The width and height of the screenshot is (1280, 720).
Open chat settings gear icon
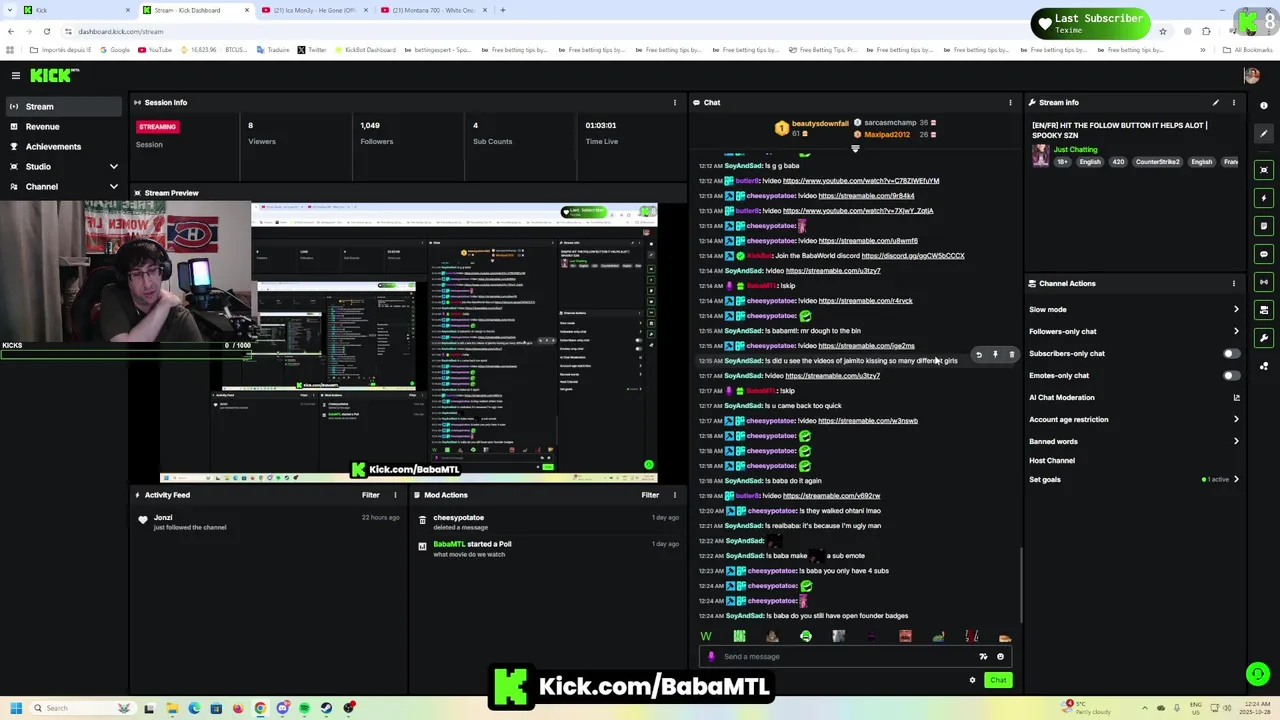pos(972,680)
